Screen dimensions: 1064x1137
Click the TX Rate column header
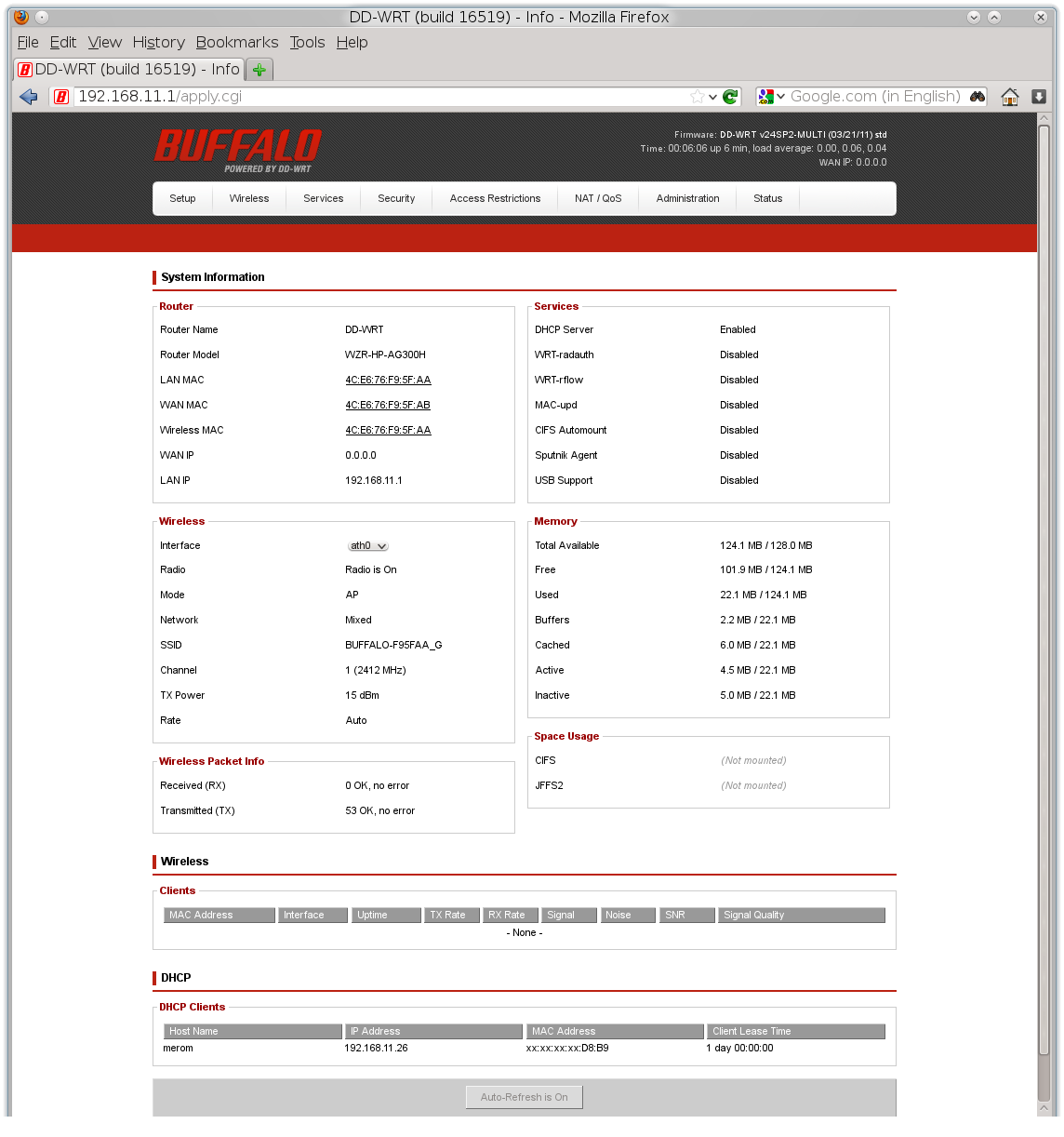point(452,916)
